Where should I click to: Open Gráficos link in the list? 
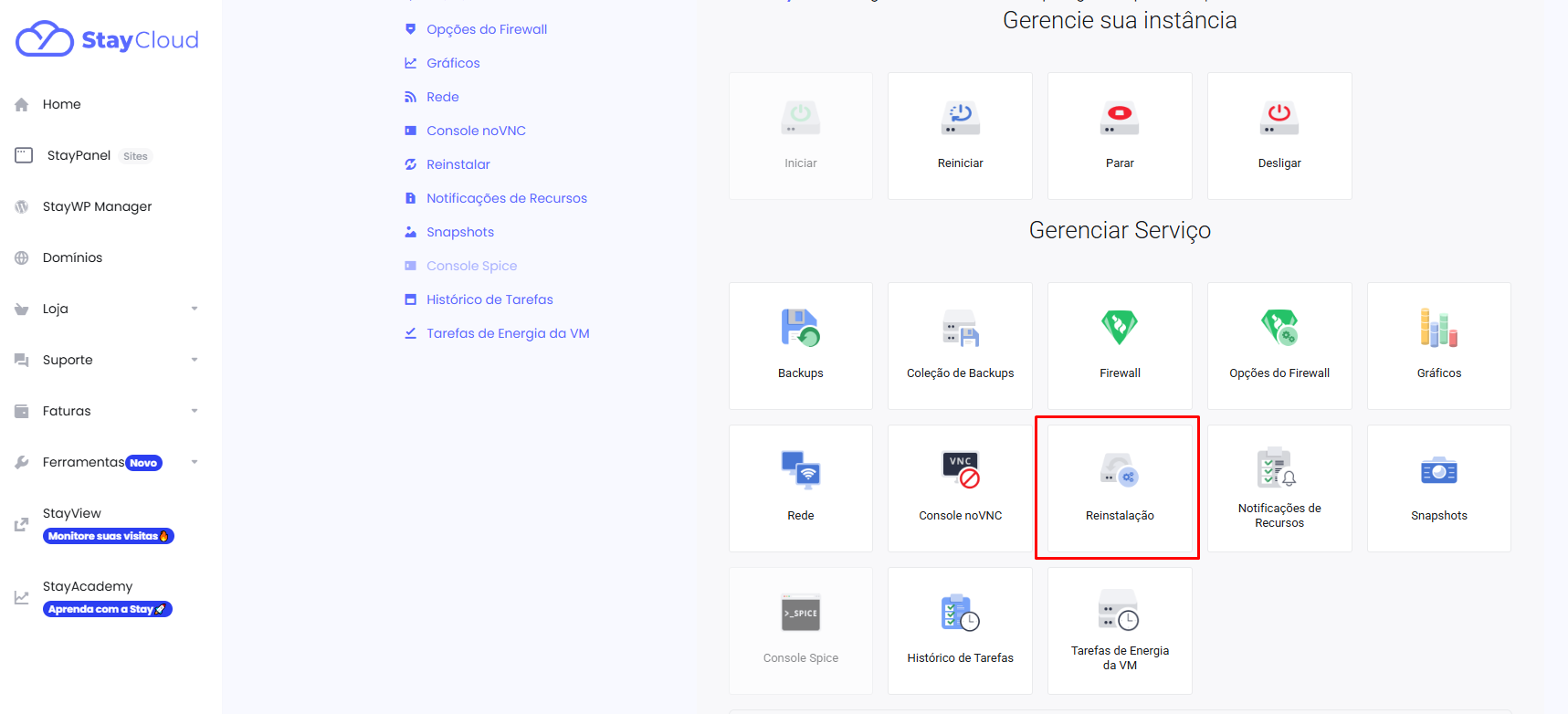tap(453, 63)
